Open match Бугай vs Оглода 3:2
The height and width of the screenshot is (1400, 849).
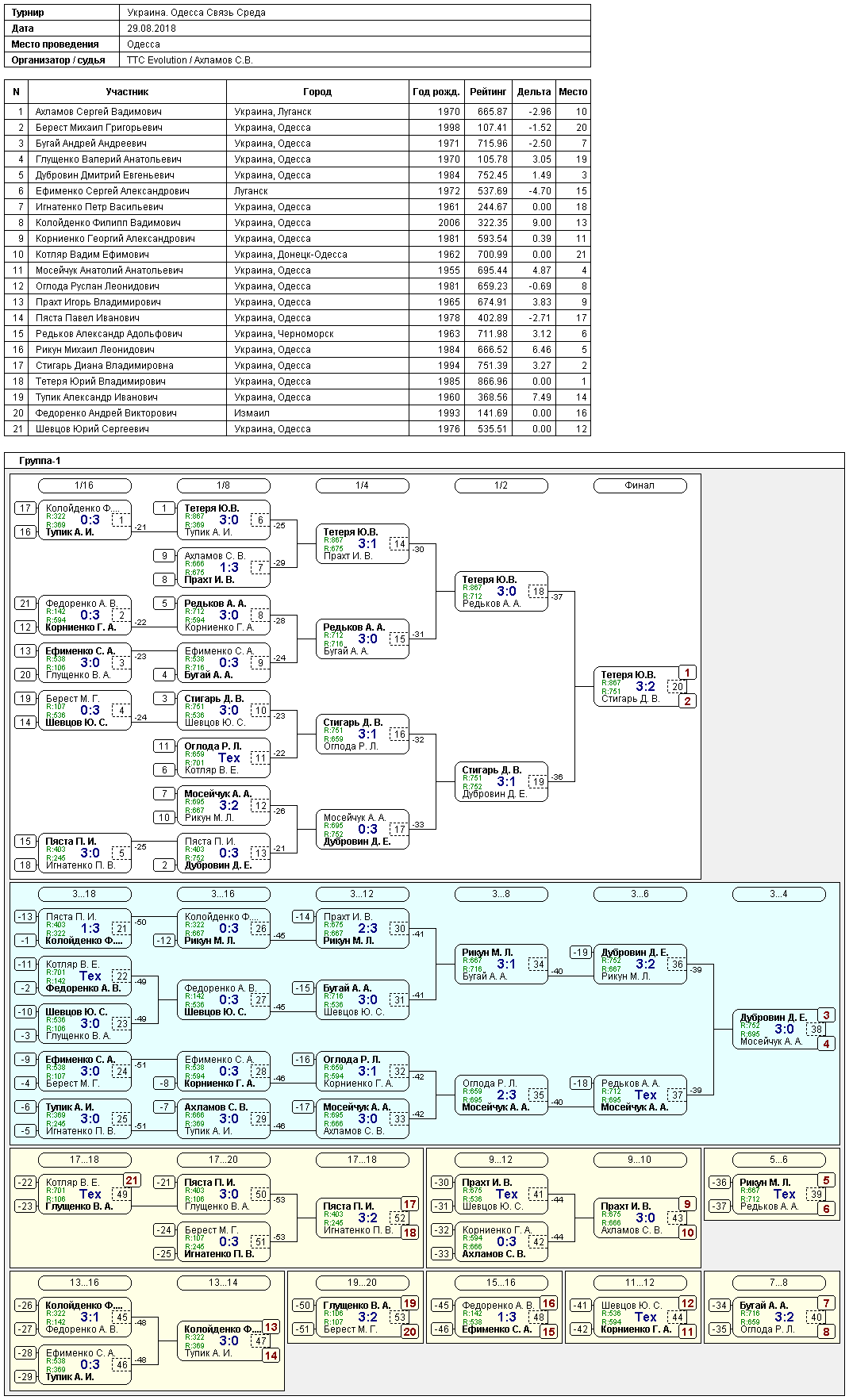[778, 1318]
